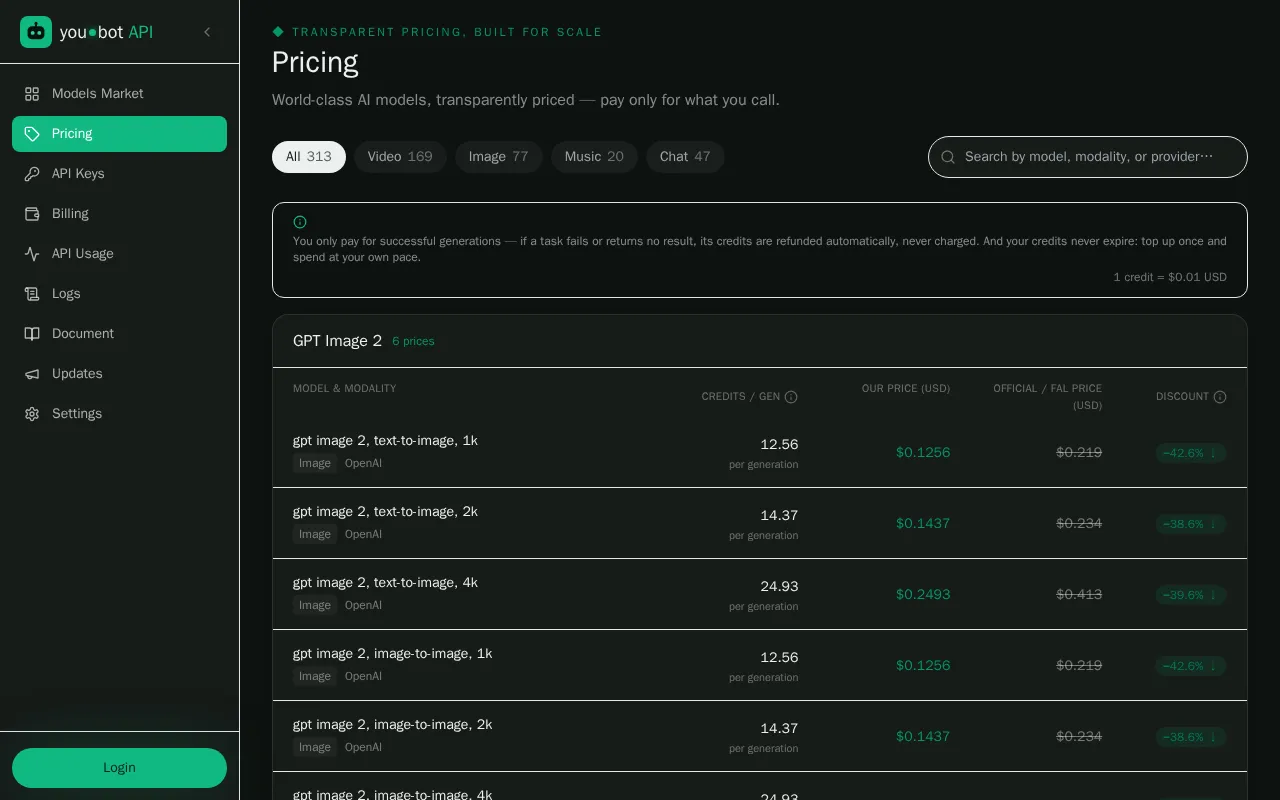Click 'gpt image 2, text-to-image, 2k'
Screen dimensions: 1280x800
click(385, 511)
